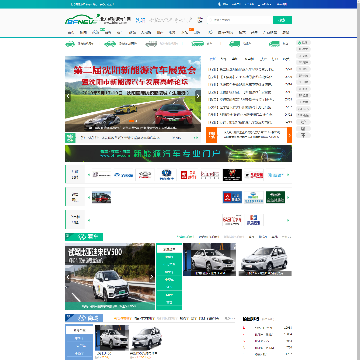Open red diamond logo on blue background

click(x=232, y=197)
